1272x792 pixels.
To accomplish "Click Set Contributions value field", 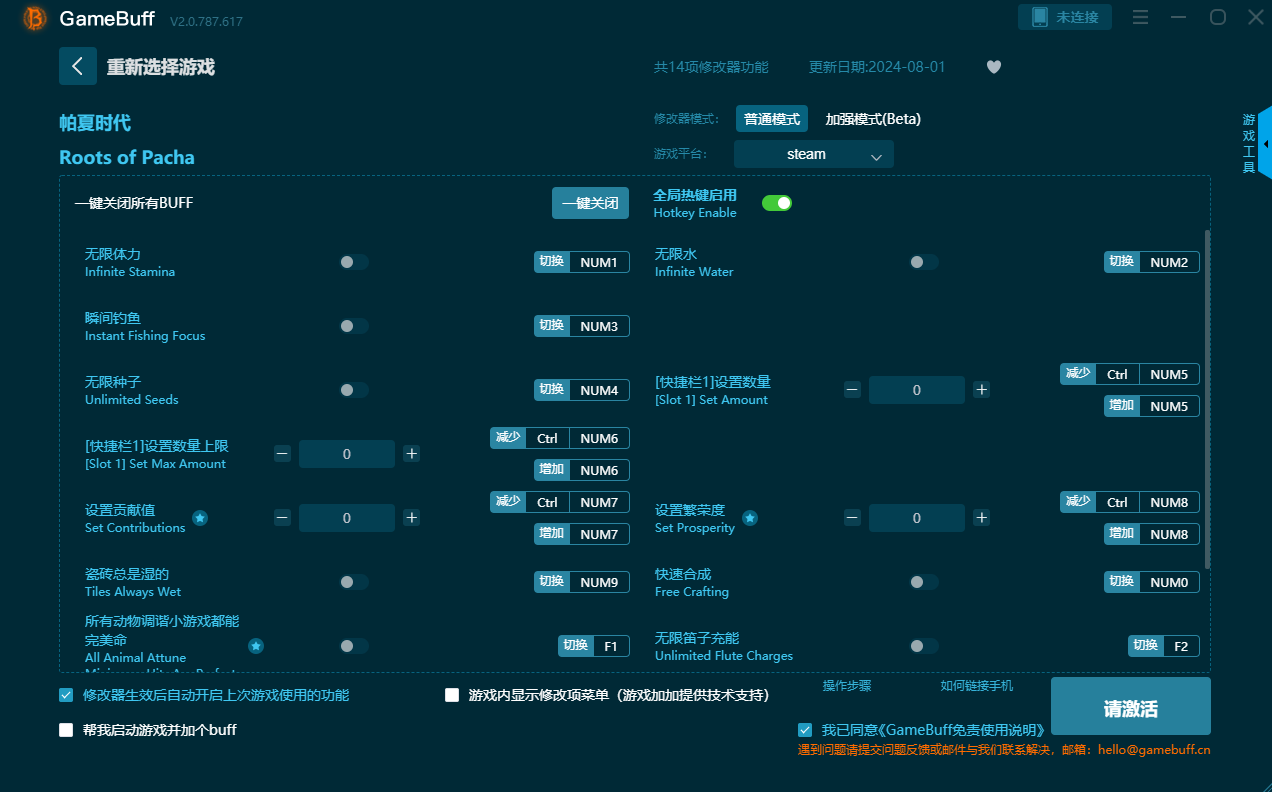I will [347, 518].
